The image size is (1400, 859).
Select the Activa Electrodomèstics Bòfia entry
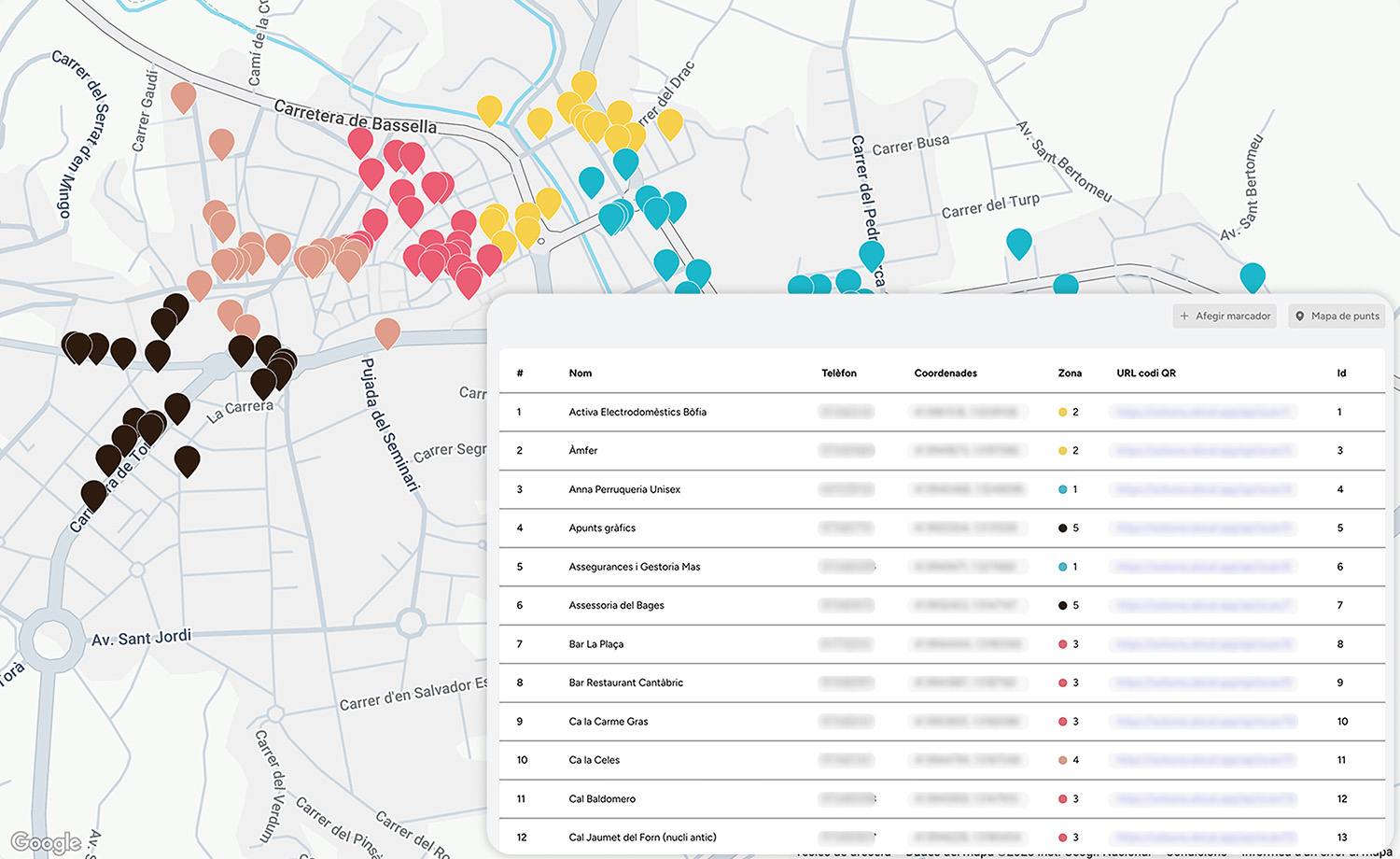click(x=637, y=412)
